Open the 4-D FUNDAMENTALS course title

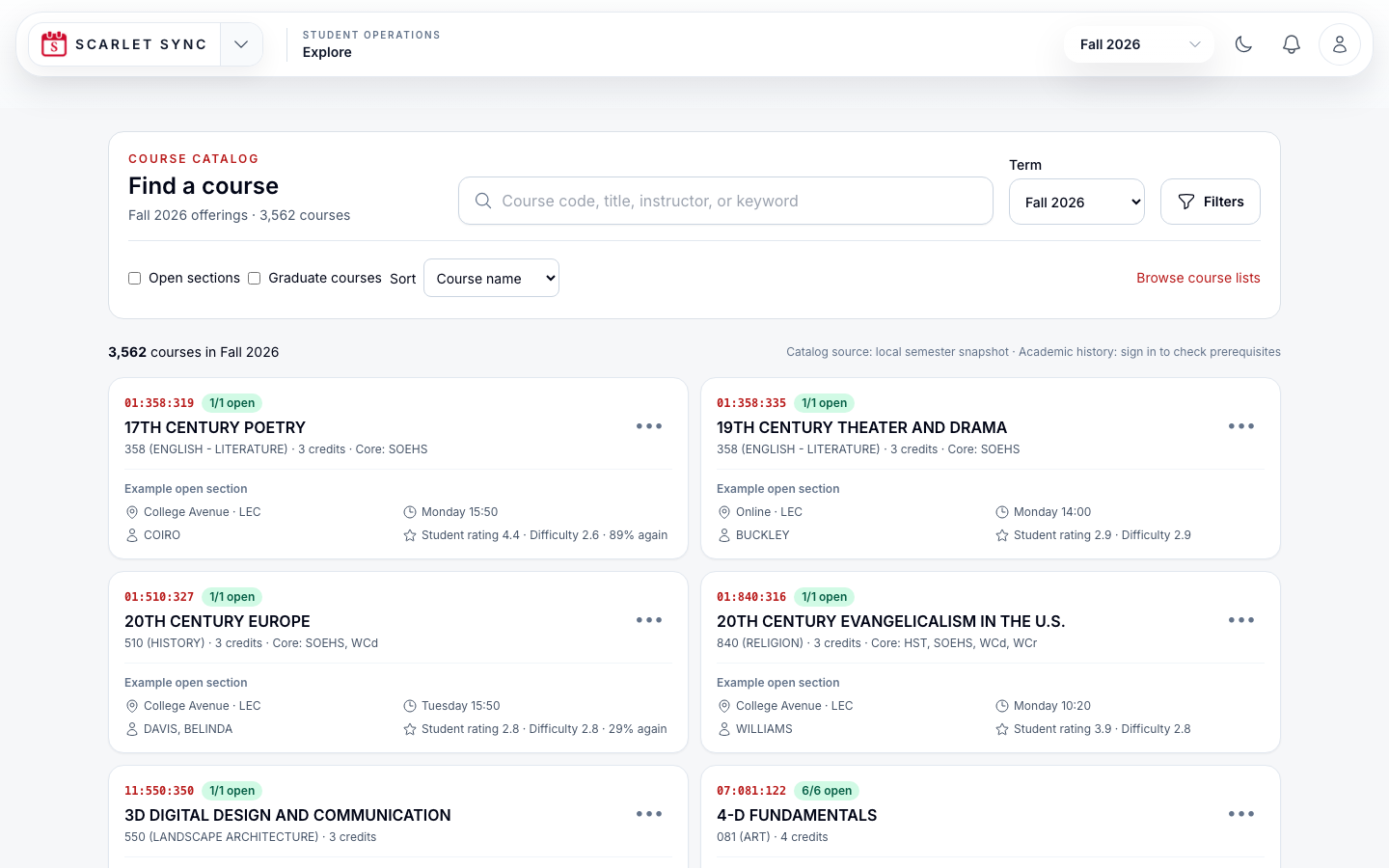[797, 815]
